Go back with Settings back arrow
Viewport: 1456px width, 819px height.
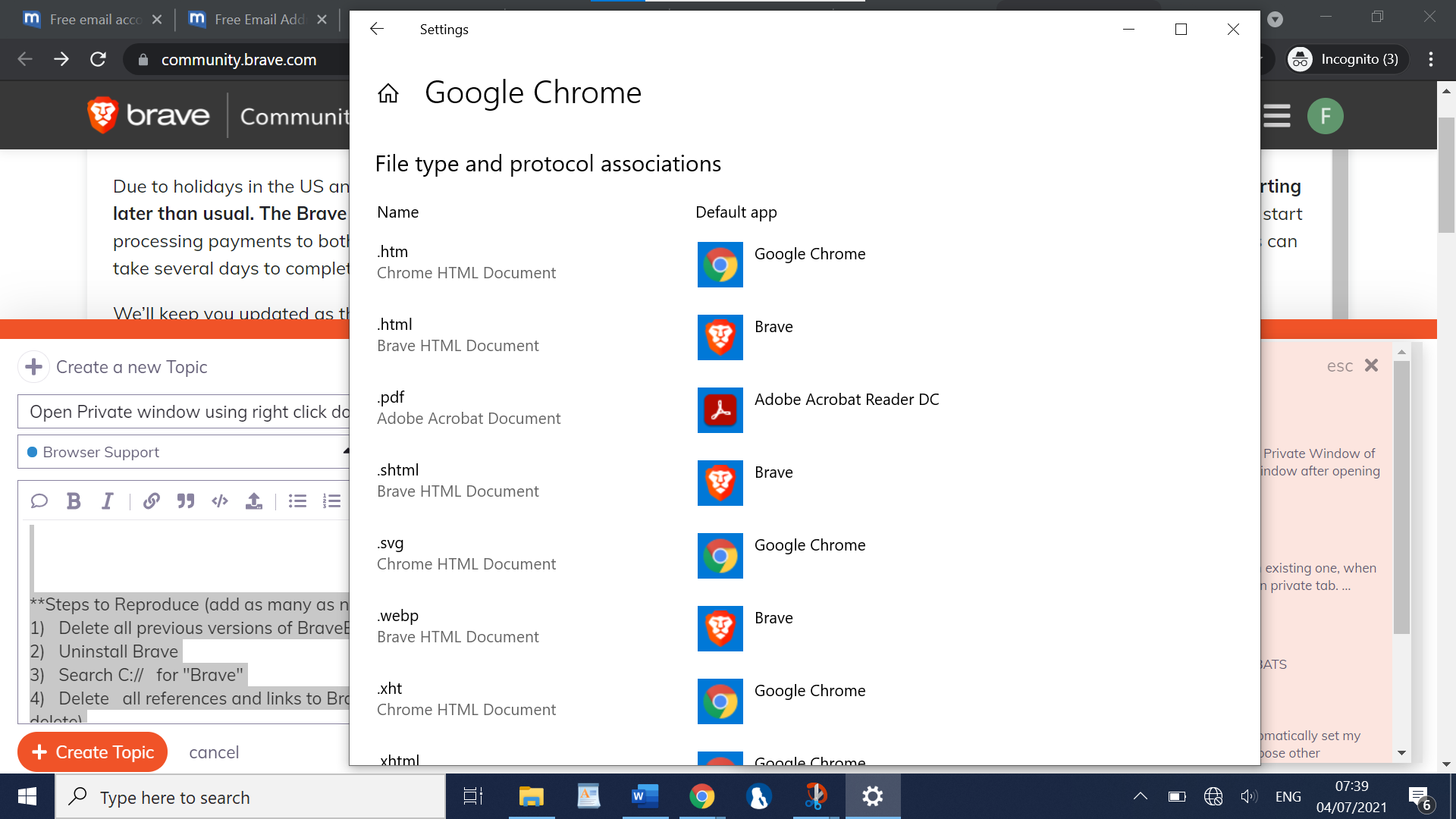[x=377, y=29]
